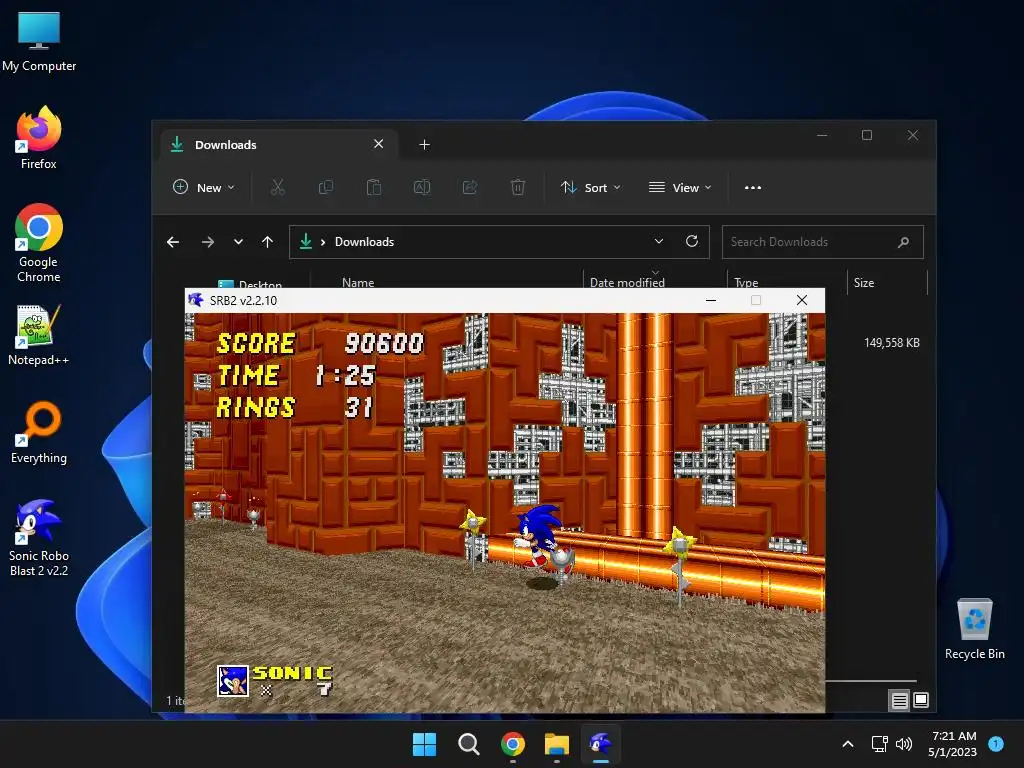Open the See more ellipsis menu
Image resolution: width=1024 pixels, height=768 pixels.
pos(752,187)
